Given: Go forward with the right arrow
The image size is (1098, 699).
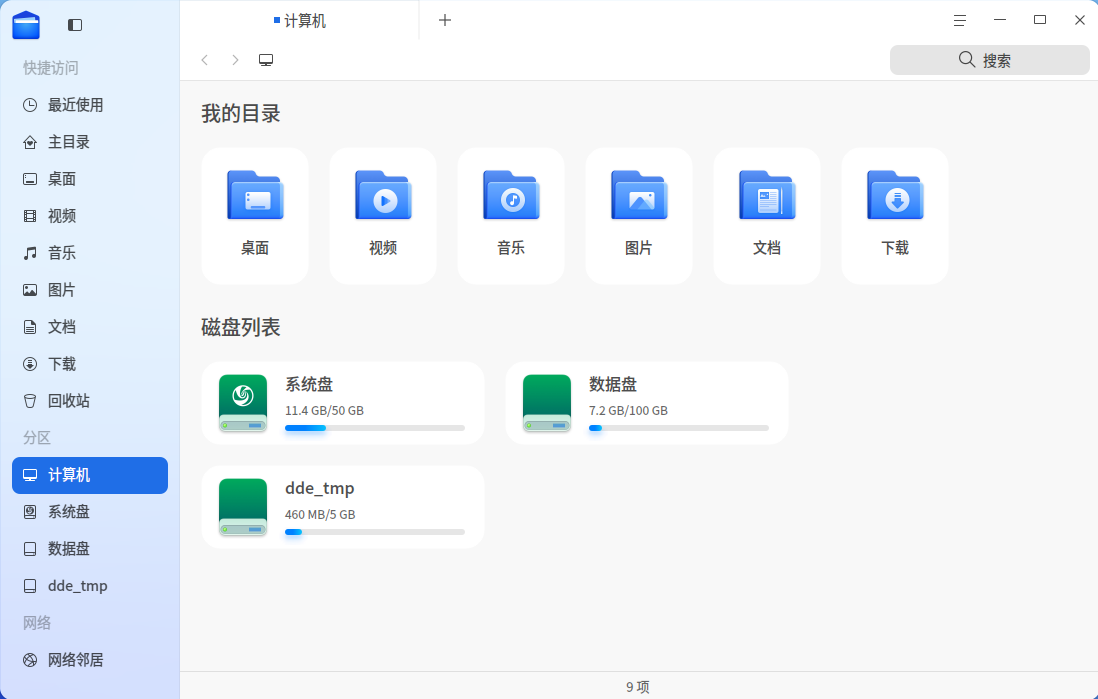Looking at the screenshot, I should (235, 60).
